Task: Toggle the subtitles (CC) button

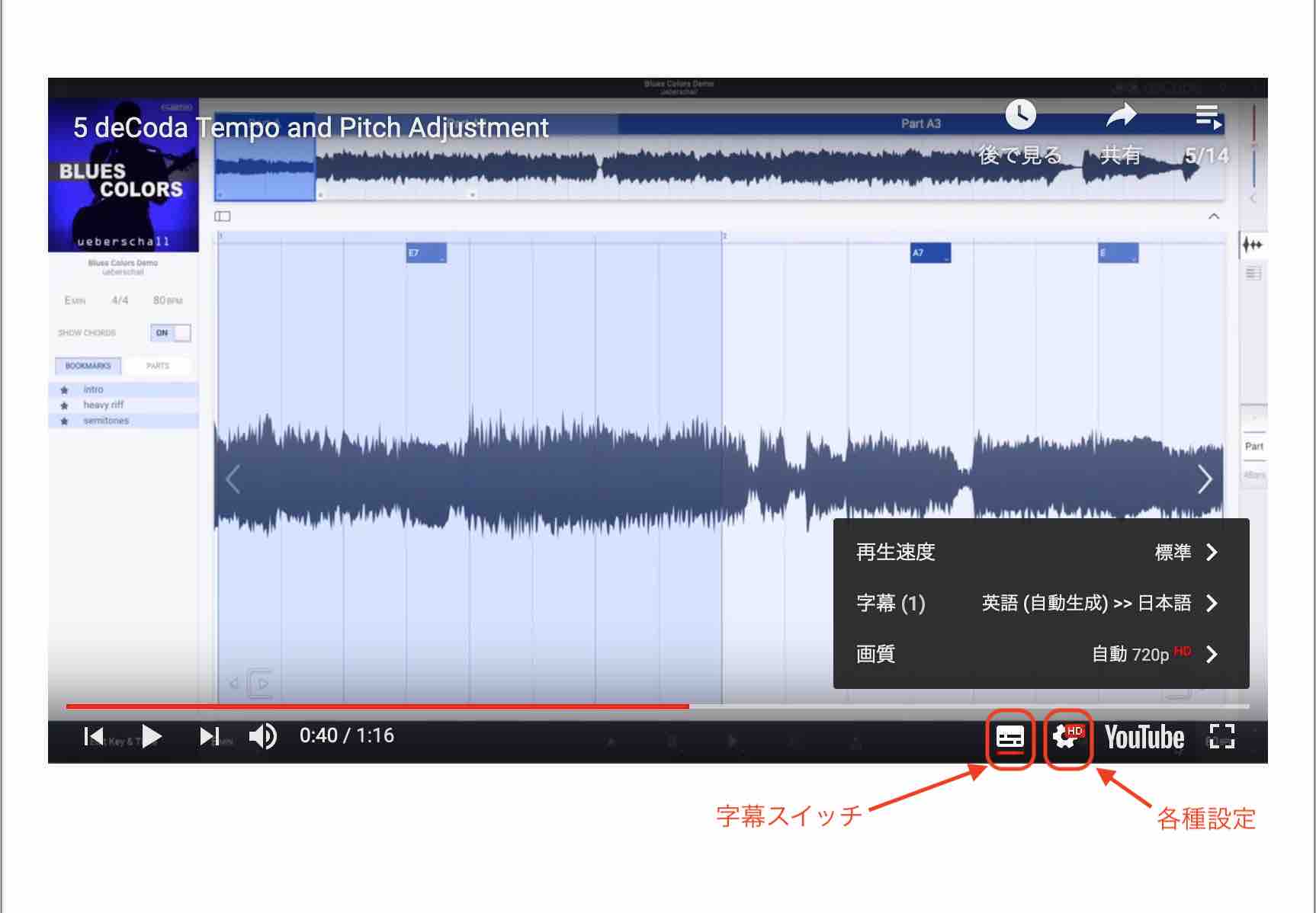Action: click(1009, 738)
